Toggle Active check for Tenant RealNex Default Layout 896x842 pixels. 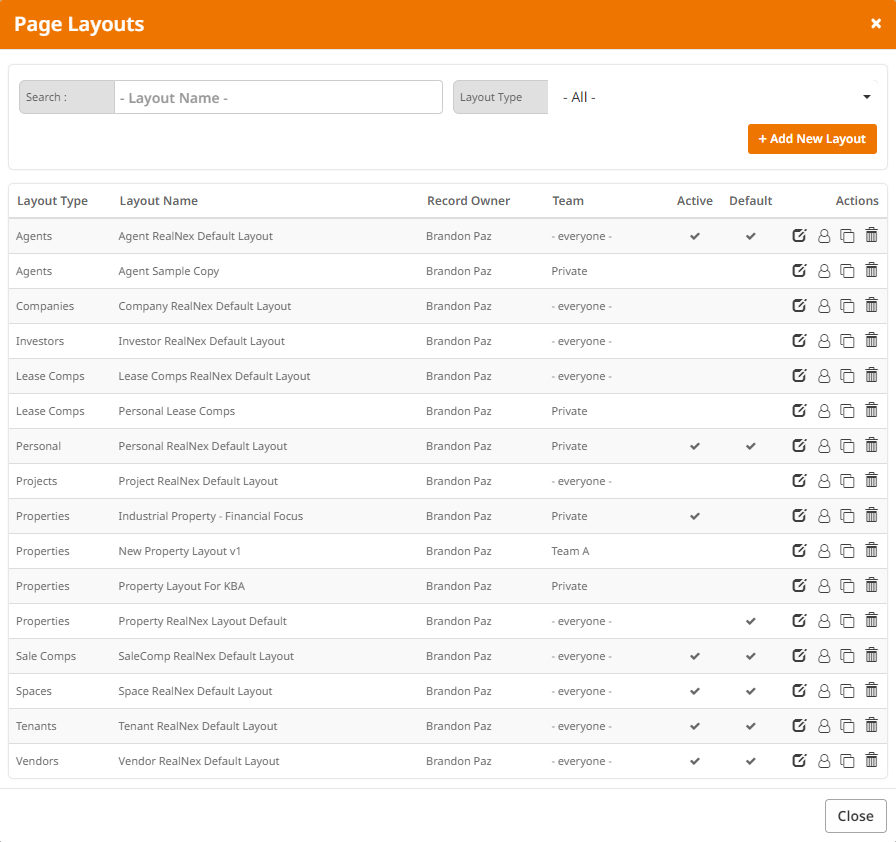(695, 726)
